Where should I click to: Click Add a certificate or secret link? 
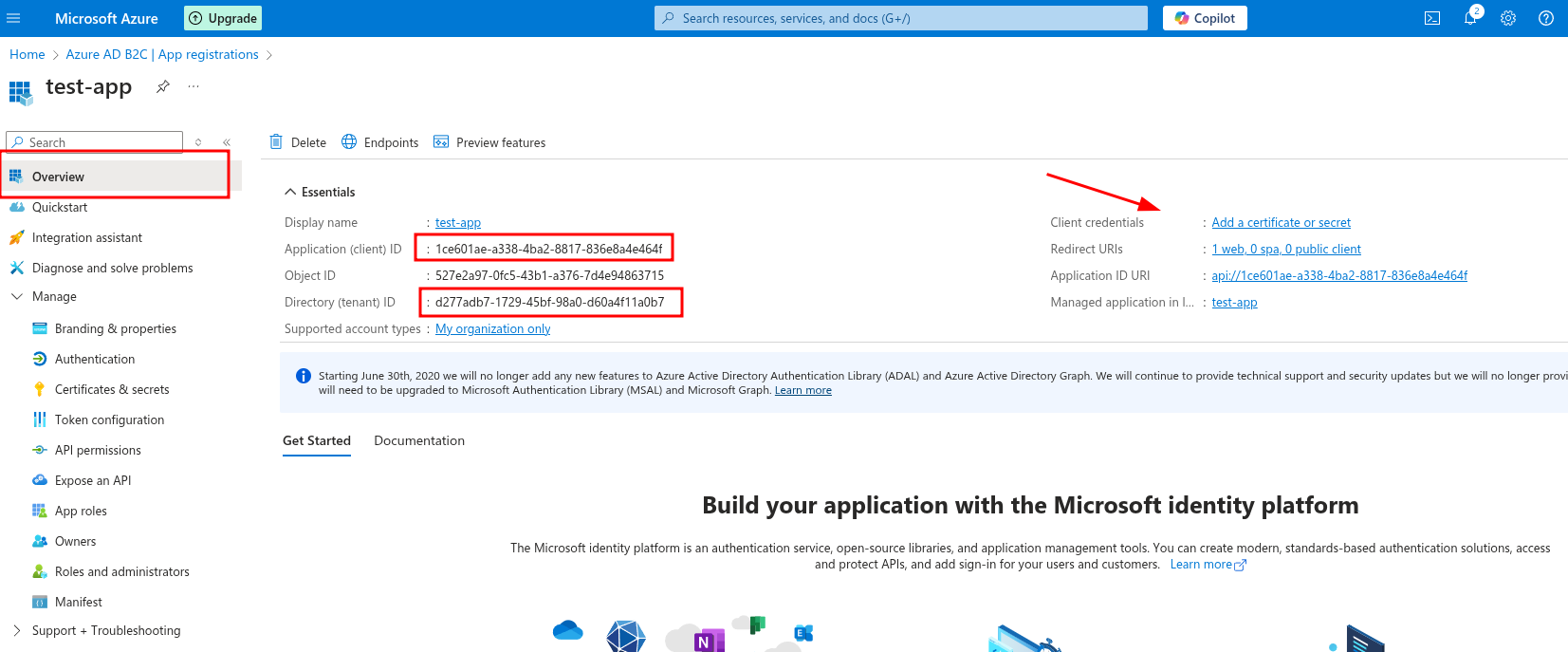pos(1281,223)
